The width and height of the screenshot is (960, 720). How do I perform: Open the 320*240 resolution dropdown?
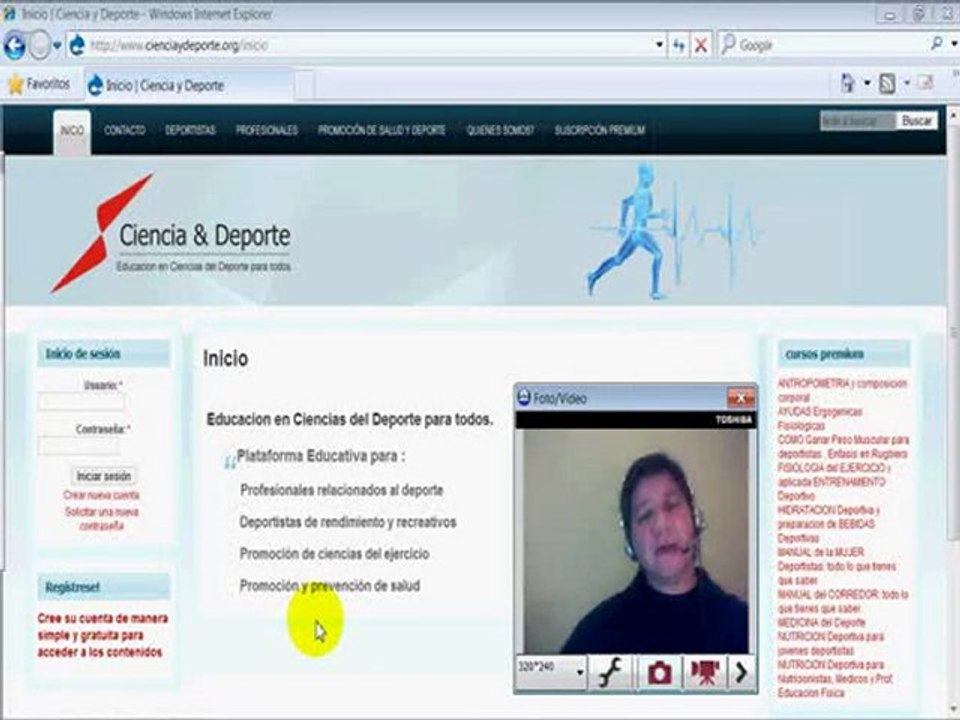pyautogui.click(x=551, y=672)
